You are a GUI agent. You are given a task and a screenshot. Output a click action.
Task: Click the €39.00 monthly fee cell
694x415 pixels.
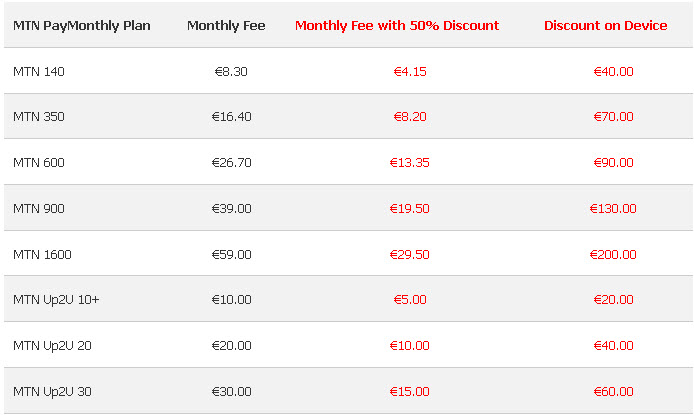click(231, 208)
